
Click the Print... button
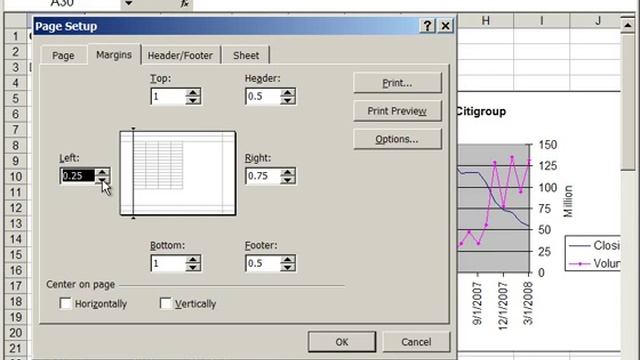(397, 83)
